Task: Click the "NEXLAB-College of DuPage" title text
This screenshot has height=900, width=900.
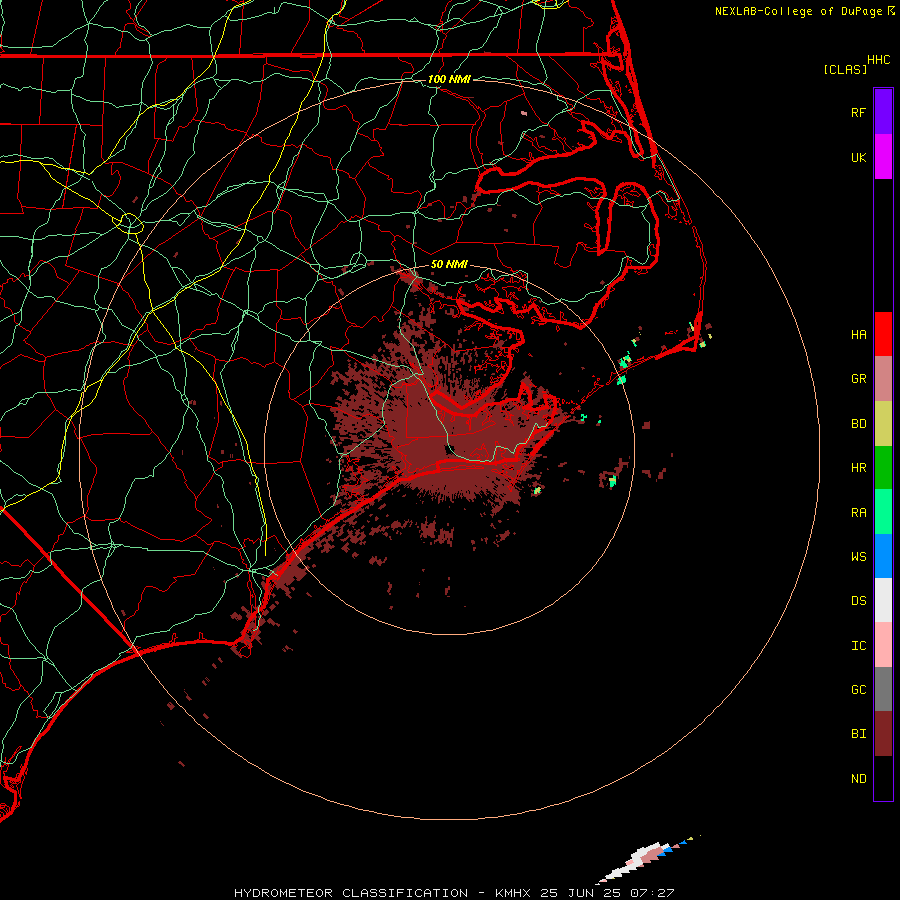Action: coord(798,11)
